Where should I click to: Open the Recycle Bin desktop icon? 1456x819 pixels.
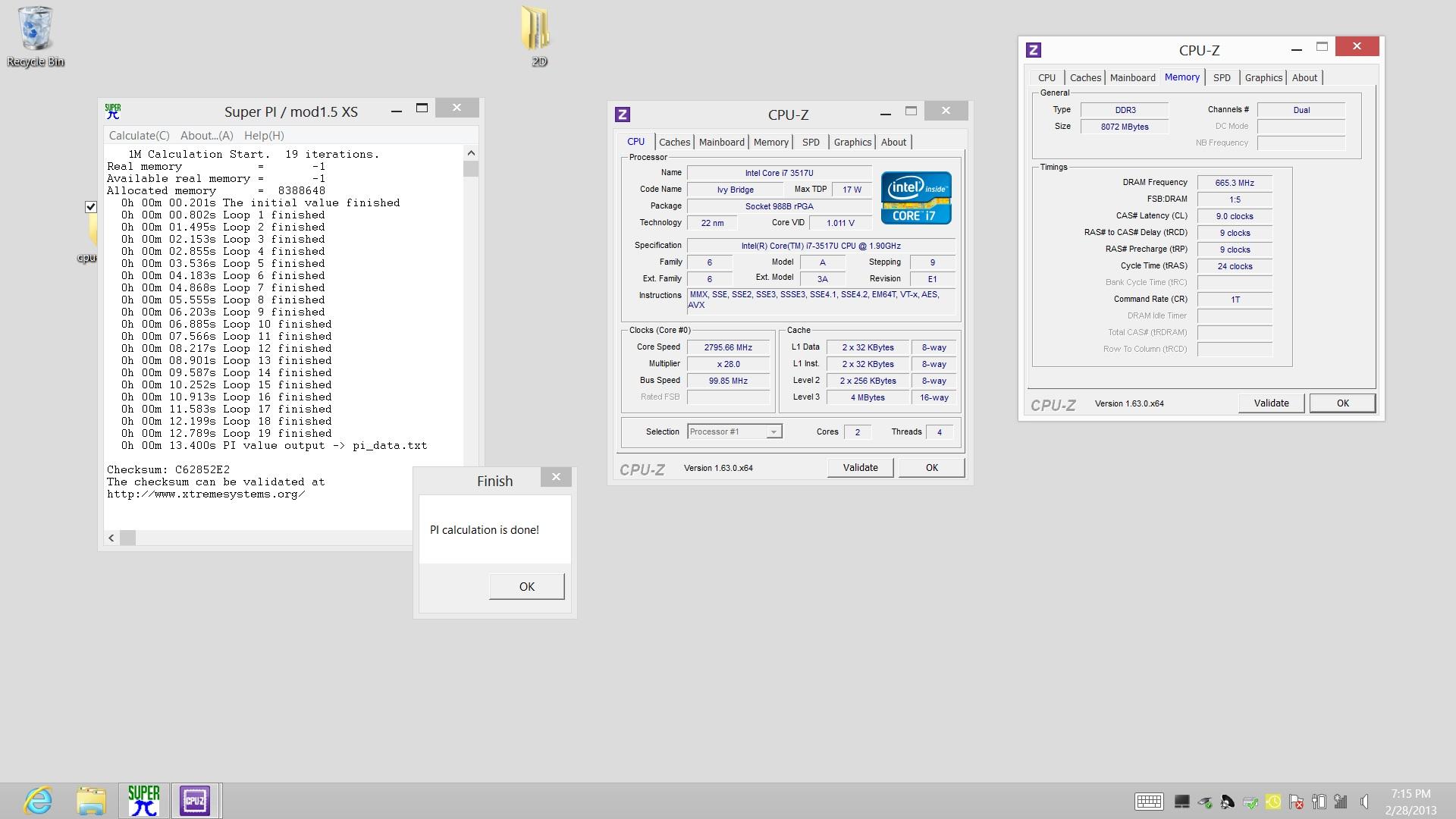(x=35, y=36)
